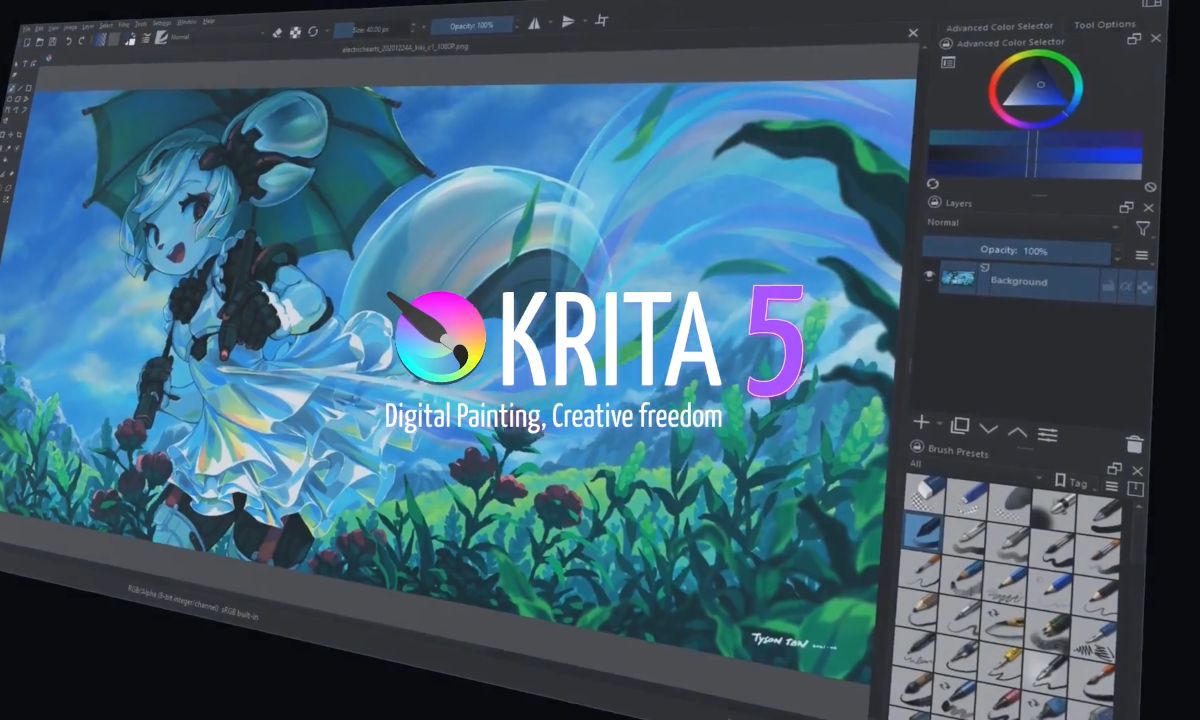1200x720 pixels.
Task: Toggle the alpha lock on the Background layer
Action: point(1127,286)
